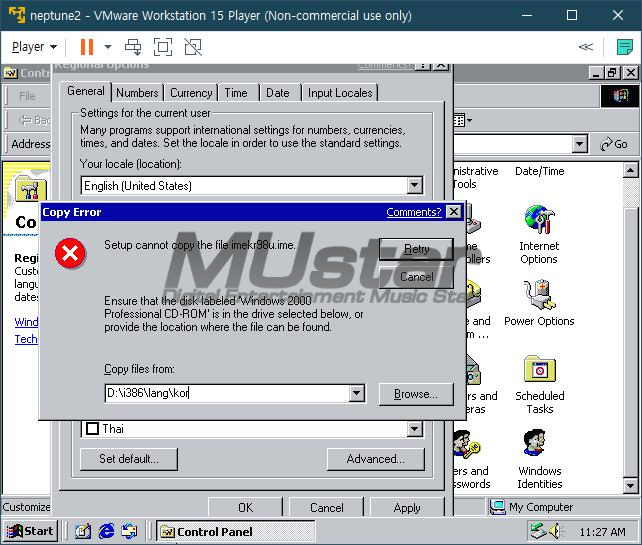
Task: Click Retry in the Copy Error dialog
Action: [416, 249]
